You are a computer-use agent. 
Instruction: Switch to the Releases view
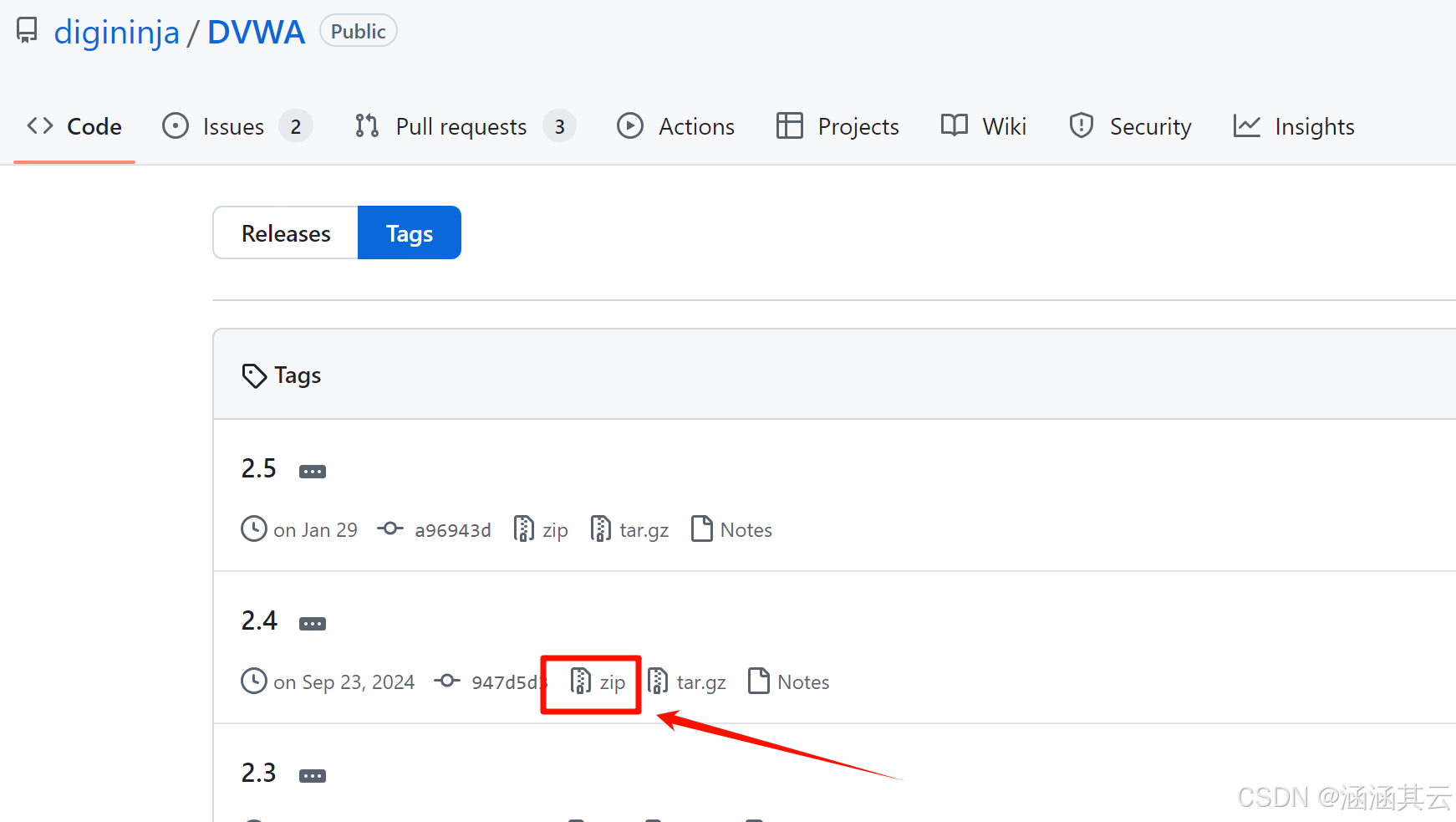[x=286, y=233]
